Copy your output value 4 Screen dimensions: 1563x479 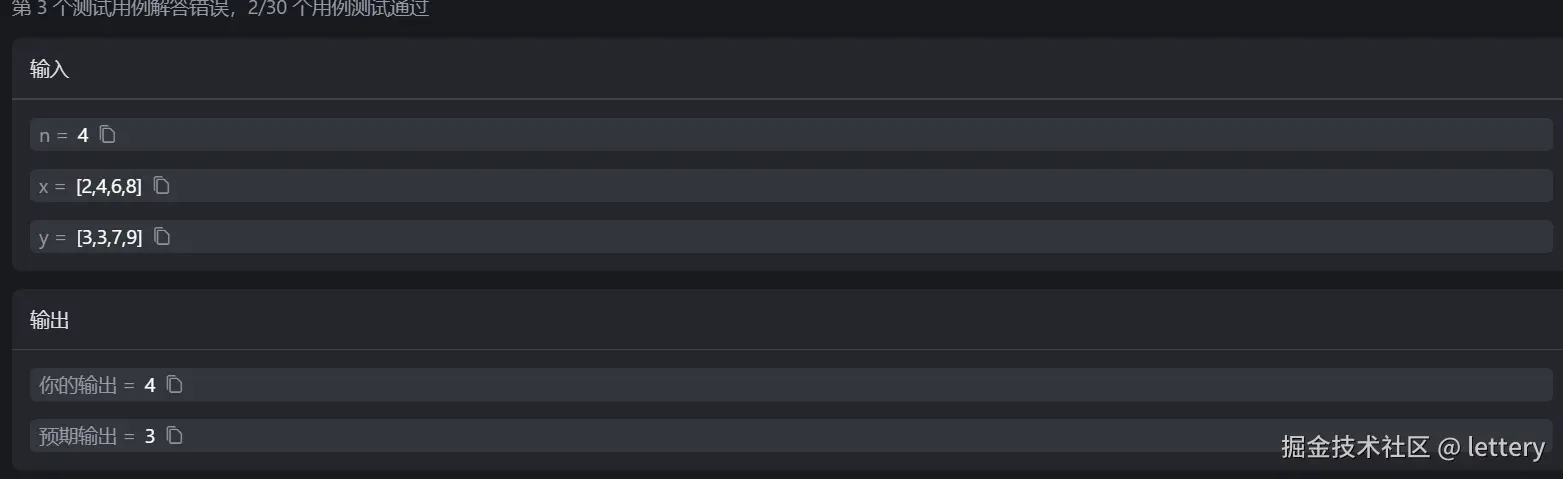click(x=175, y=384)
